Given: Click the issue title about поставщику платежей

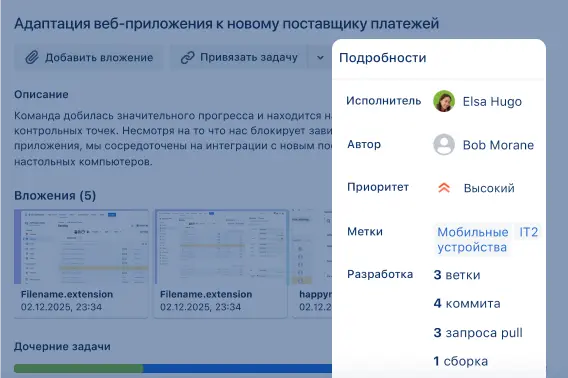Looking at the screenshot, I should pos(226,24).
